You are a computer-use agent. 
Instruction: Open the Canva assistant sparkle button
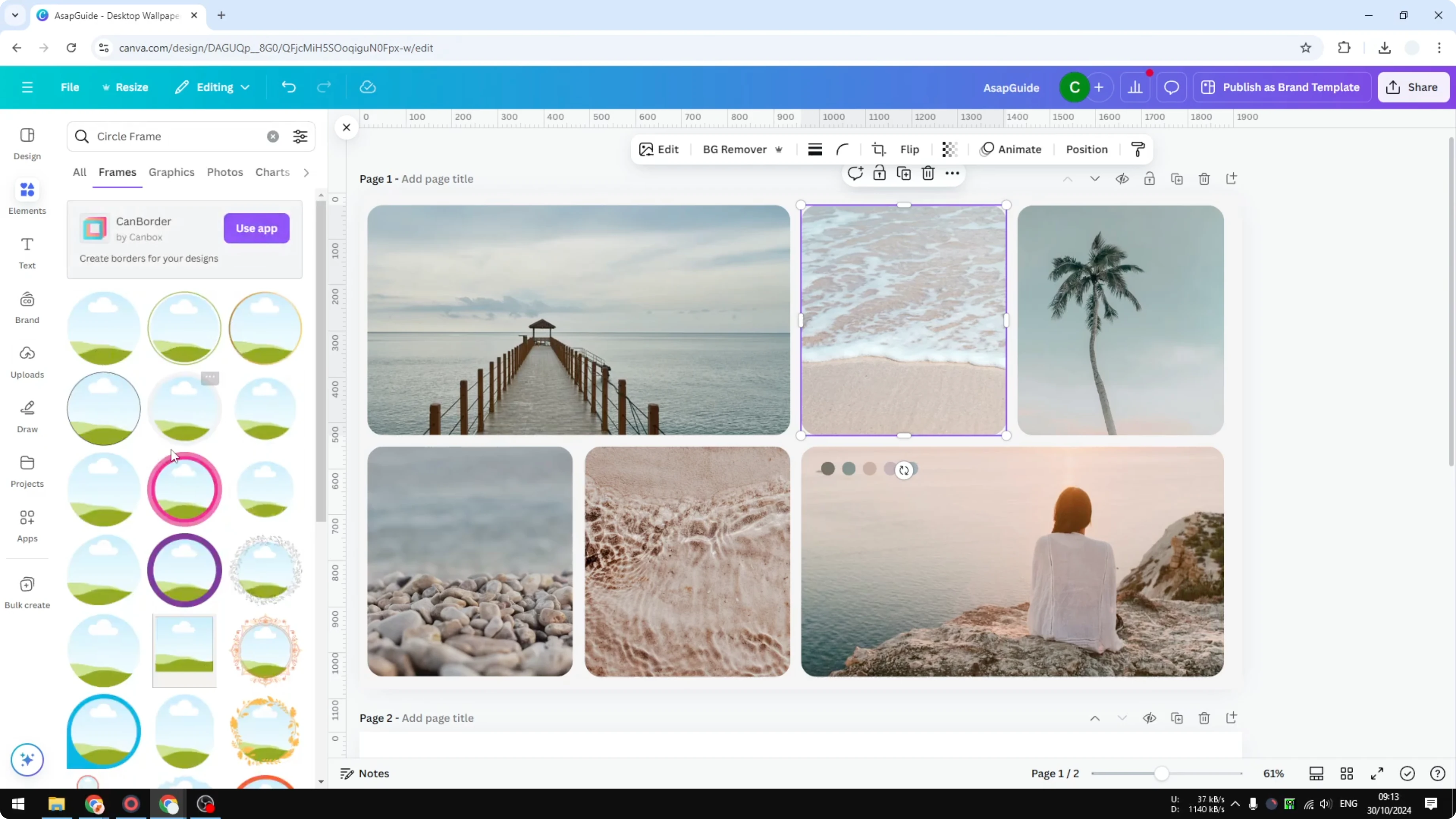(27, 760)
